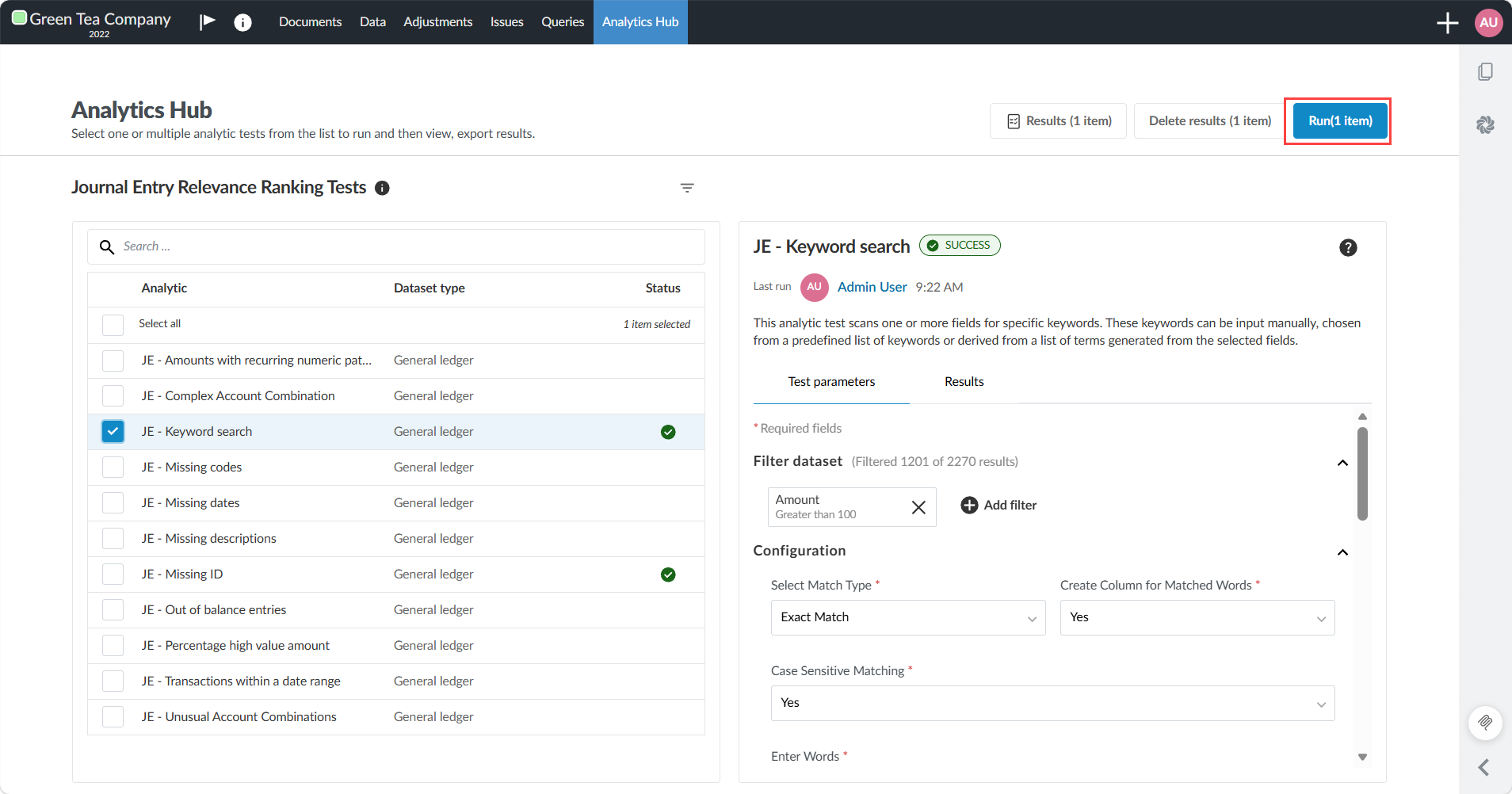1512x794 pixels.
Task: Click the Dataset type column header
Action: [x=430, y=288]
